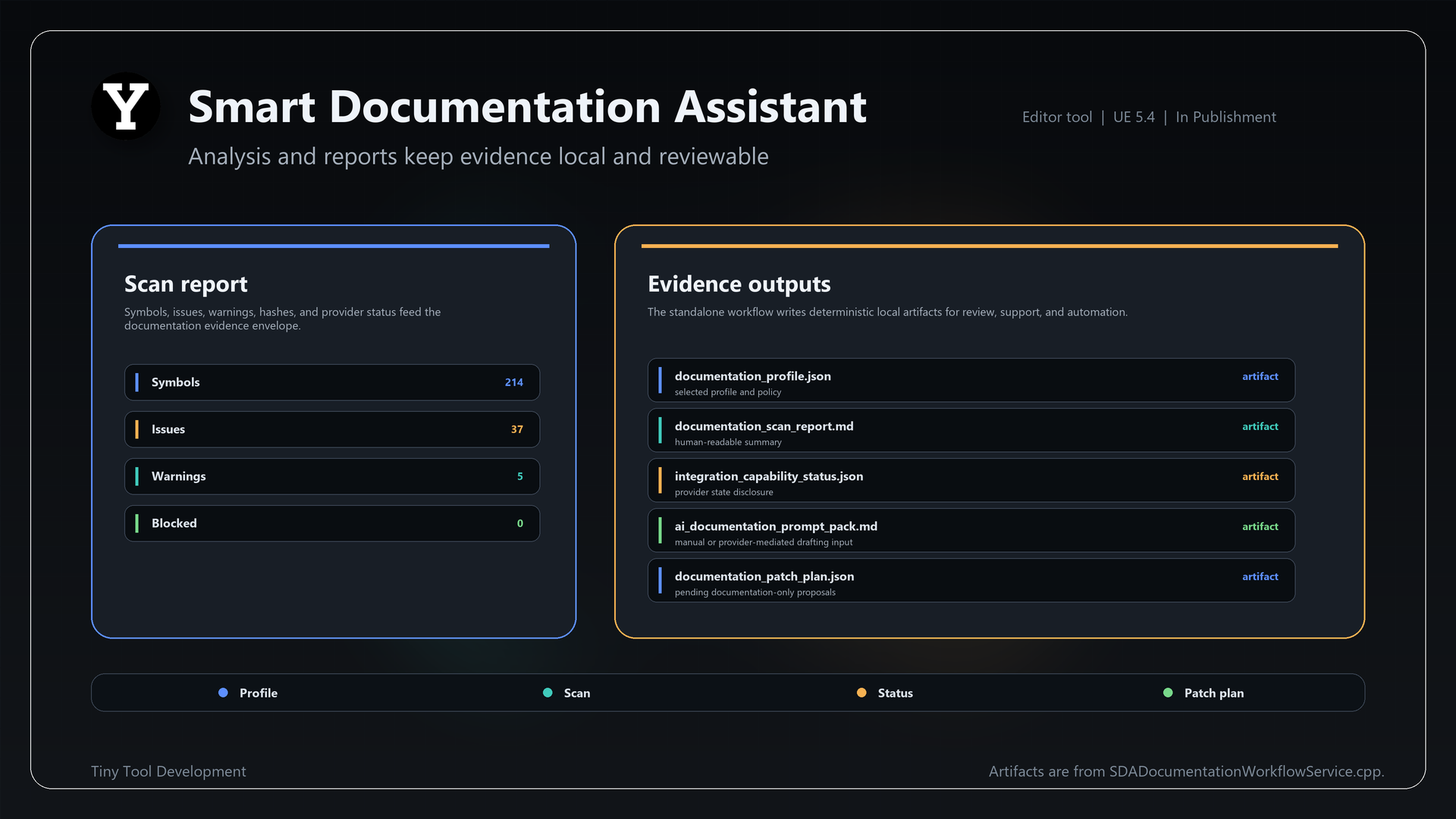Click the 'In Publishment' label
Viewport: 1456px width, 819px height.
(x=1225, y=117)
